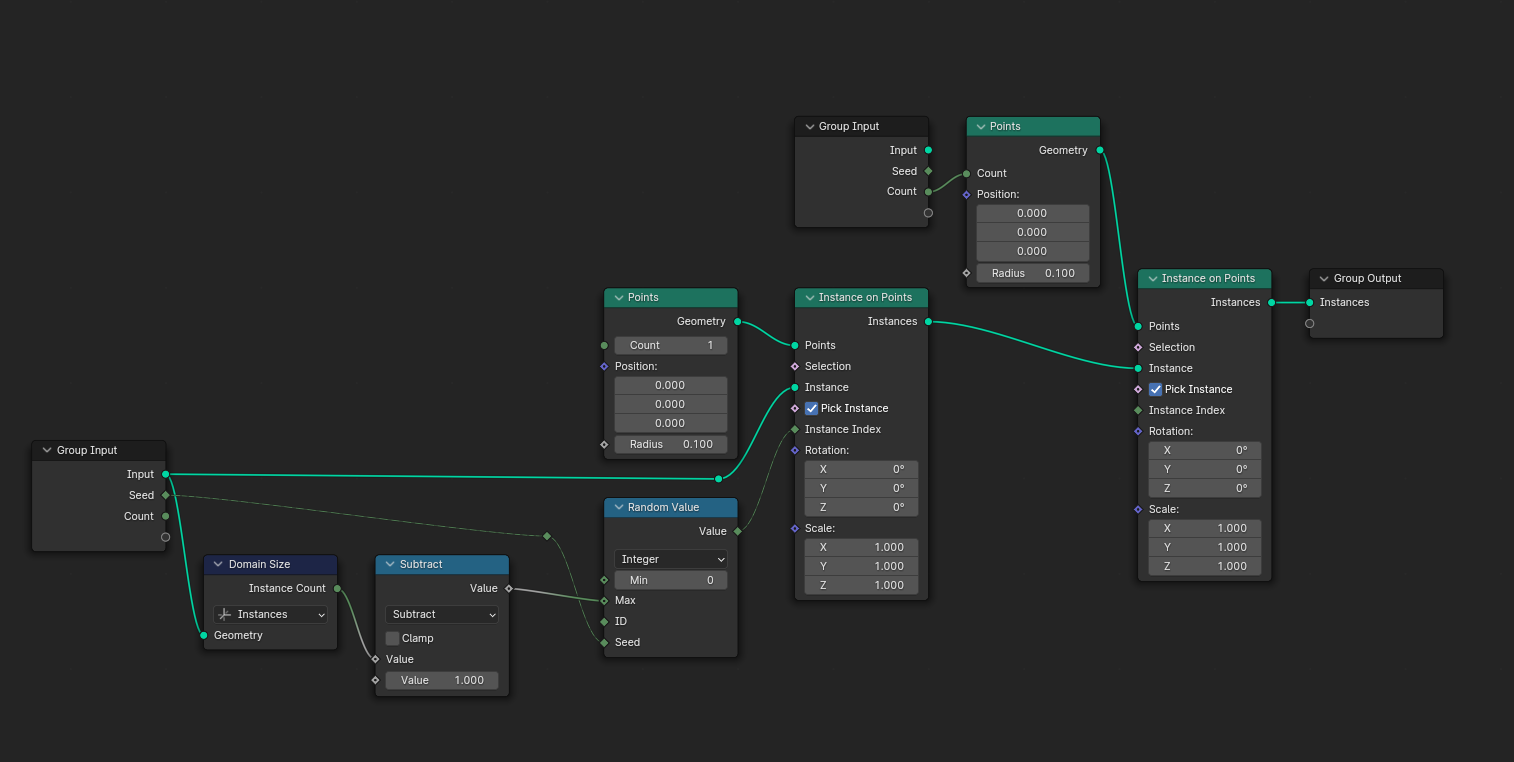Click Rotation Z field in Instance on Points feeding Group Output
The width and height of the screenshot is (1514, 762).
[x=1205, y=488]
